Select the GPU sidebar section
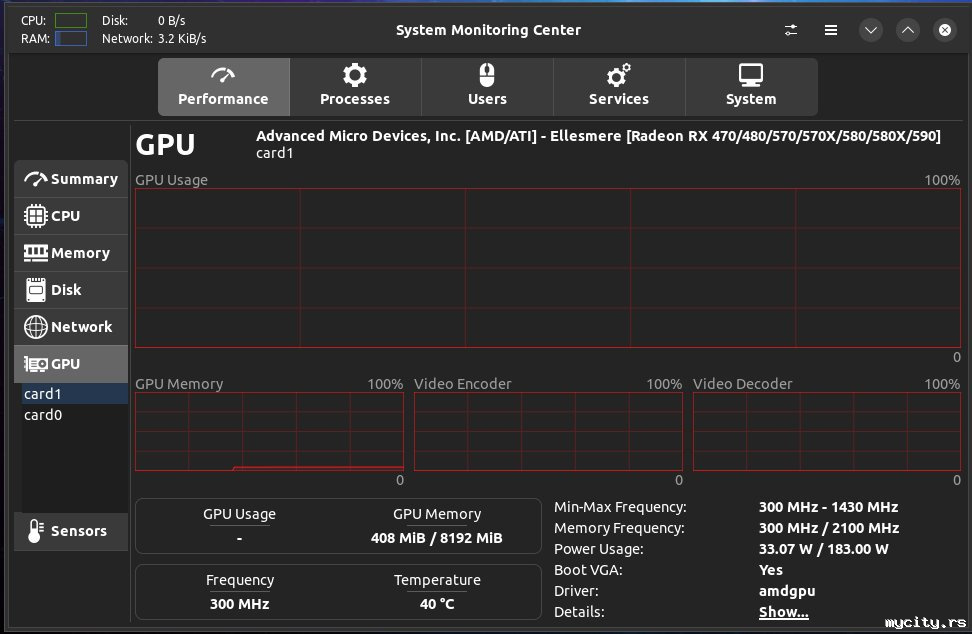This screenshot has height=634, width=972. 70,364
